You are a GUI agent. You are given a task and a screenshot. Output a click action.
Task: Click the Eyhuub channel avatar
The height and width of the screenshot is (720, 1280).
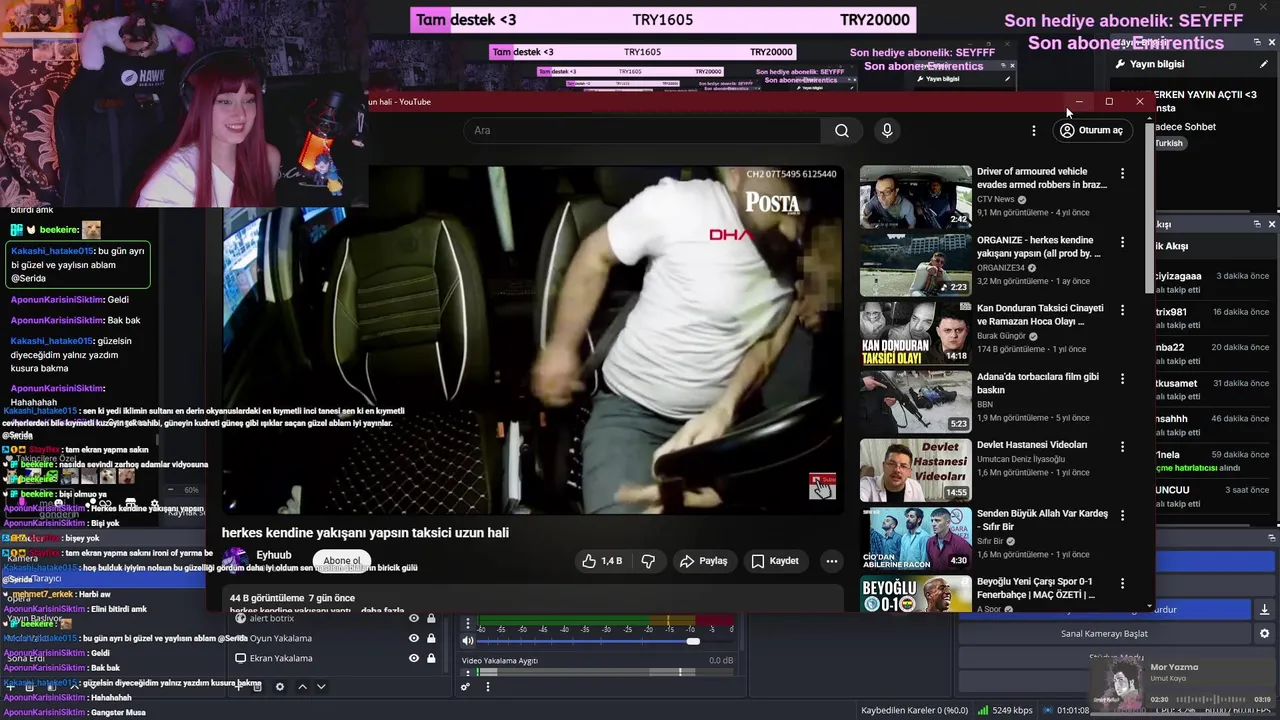coord(235,559)
